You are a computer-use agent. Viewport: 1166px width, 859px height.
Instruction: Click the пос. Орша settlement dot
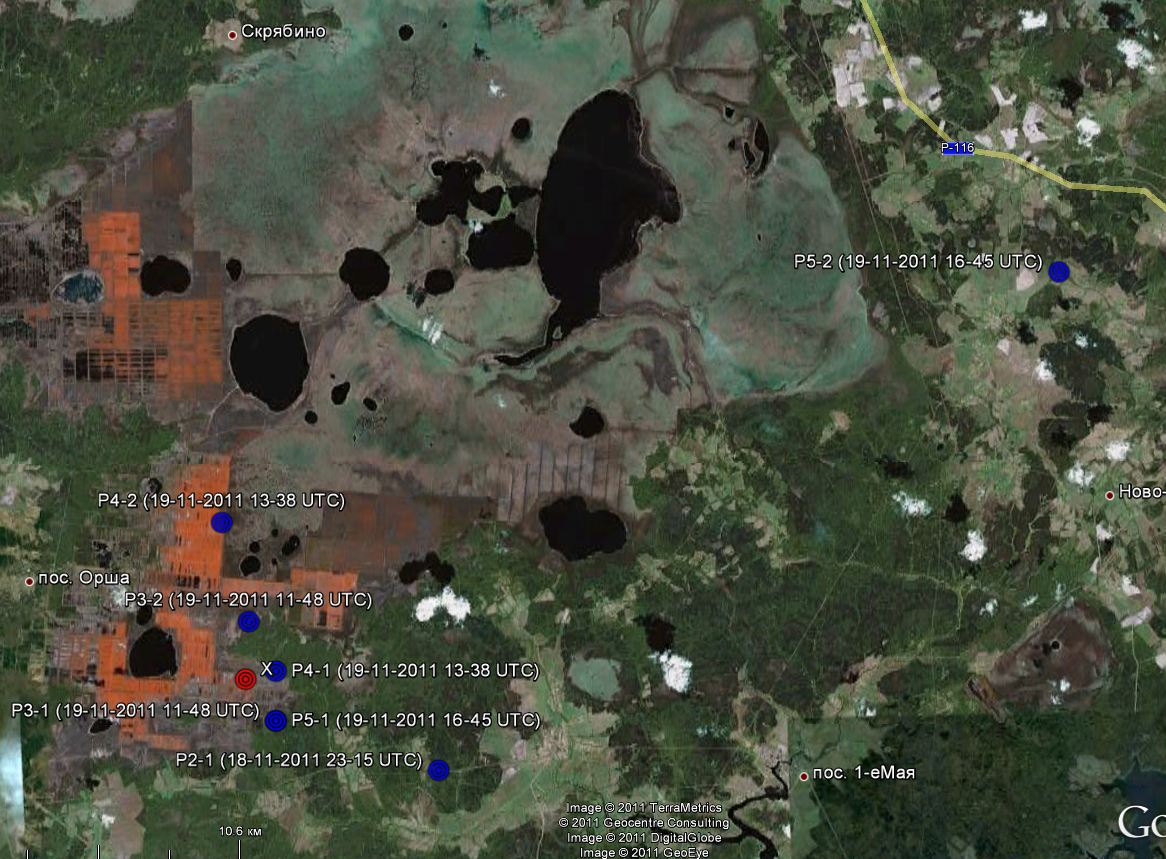pyautogui.click(x=29, y=581)
